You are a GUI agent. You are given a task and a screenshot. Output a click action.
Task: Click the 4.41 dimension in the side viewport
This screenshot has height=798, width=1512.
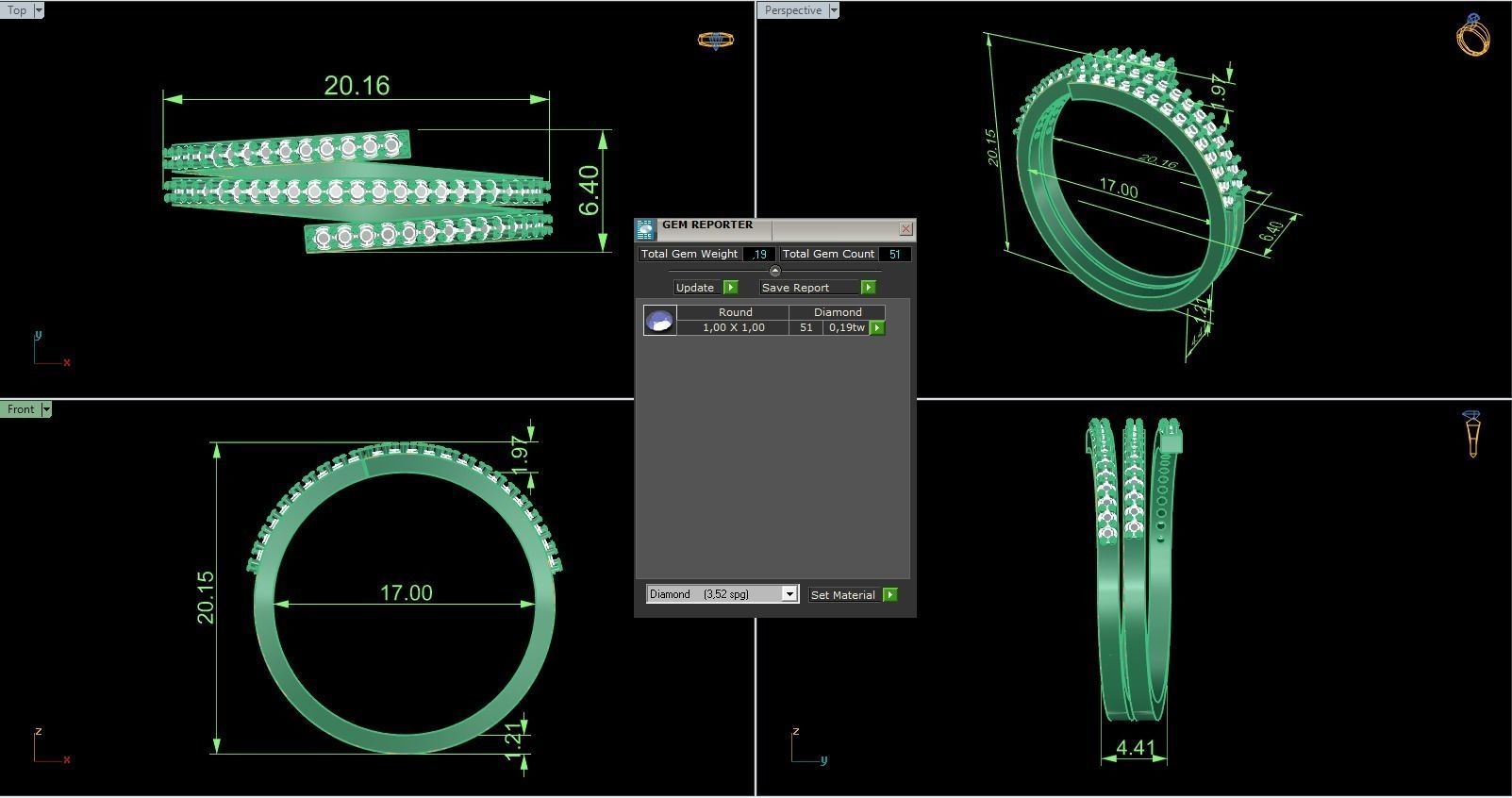point(1135,748)
